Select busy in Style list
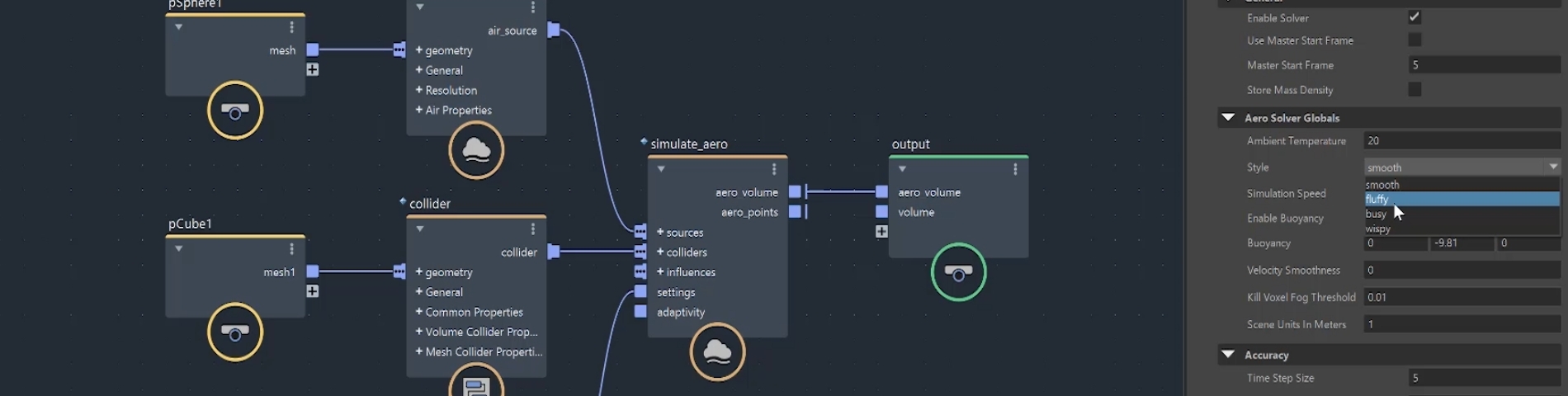The width and height of the screenshot is (1568, 396). (x=1462, y=214)
